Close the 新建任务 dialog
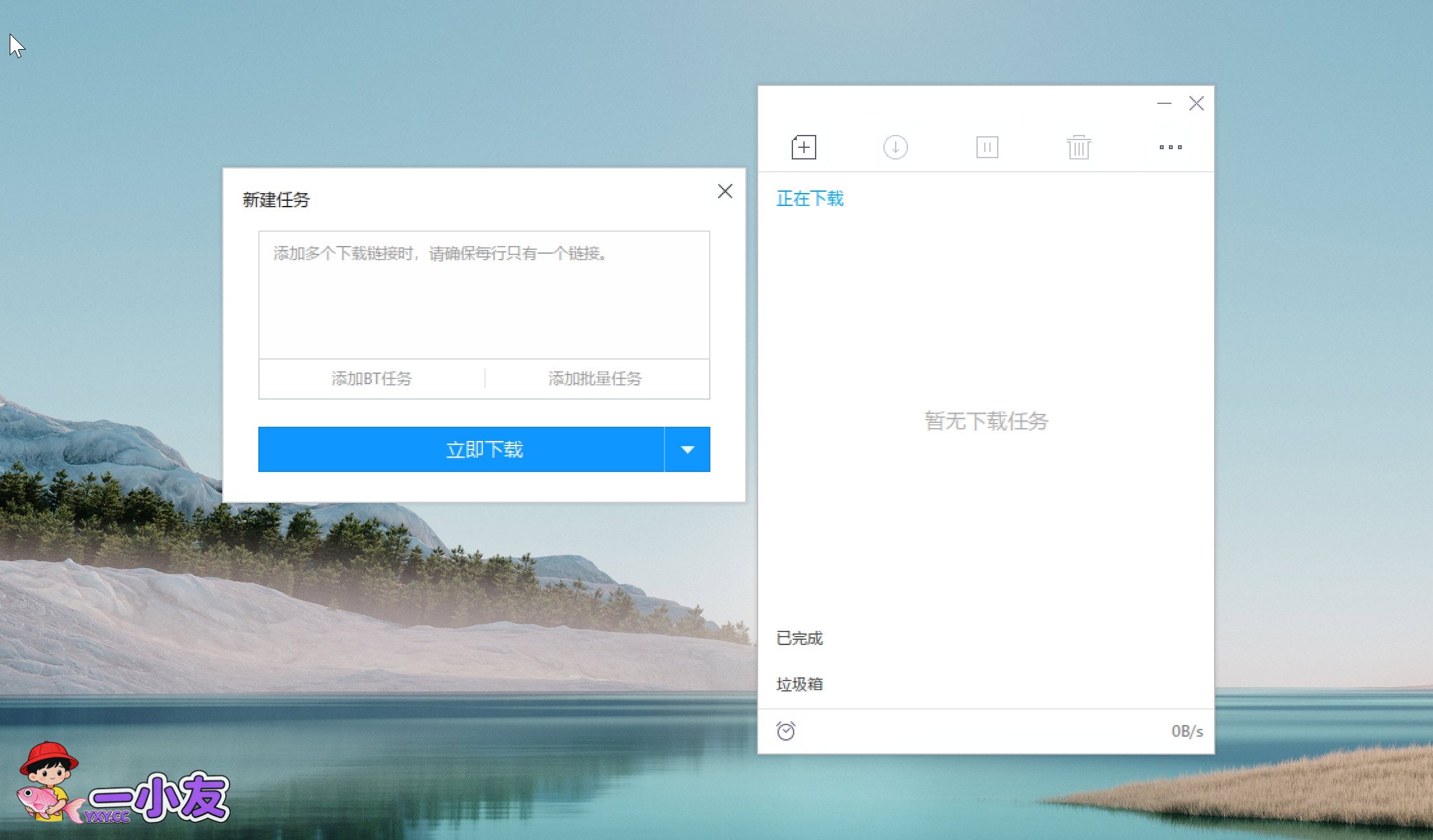1433x840 pixels. pos(725,191)
